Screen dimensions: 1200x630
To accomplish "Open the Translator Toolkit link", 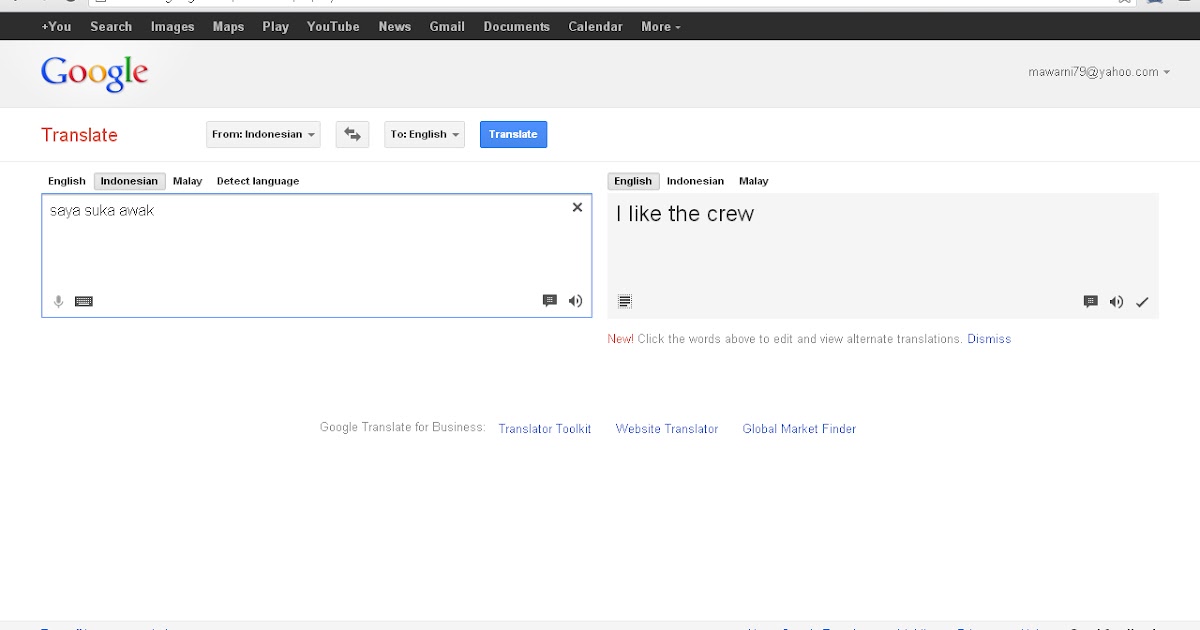I will [545, 429].
